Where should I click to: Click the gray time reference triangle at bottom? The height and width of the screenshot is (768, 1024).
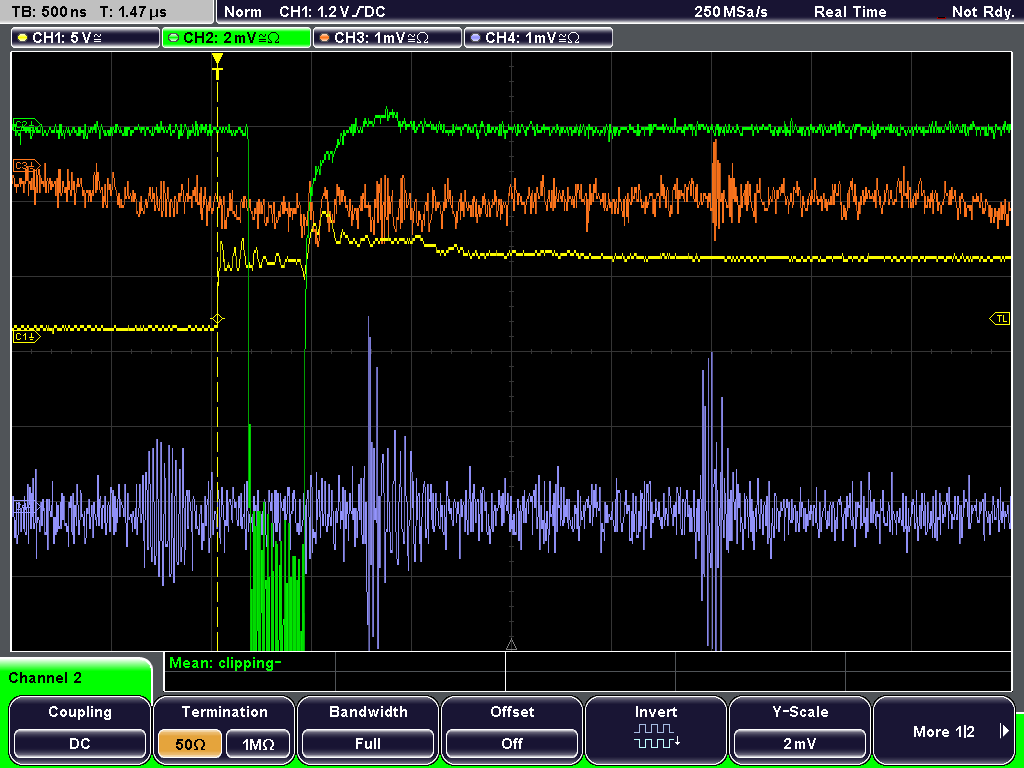[511, 645]
